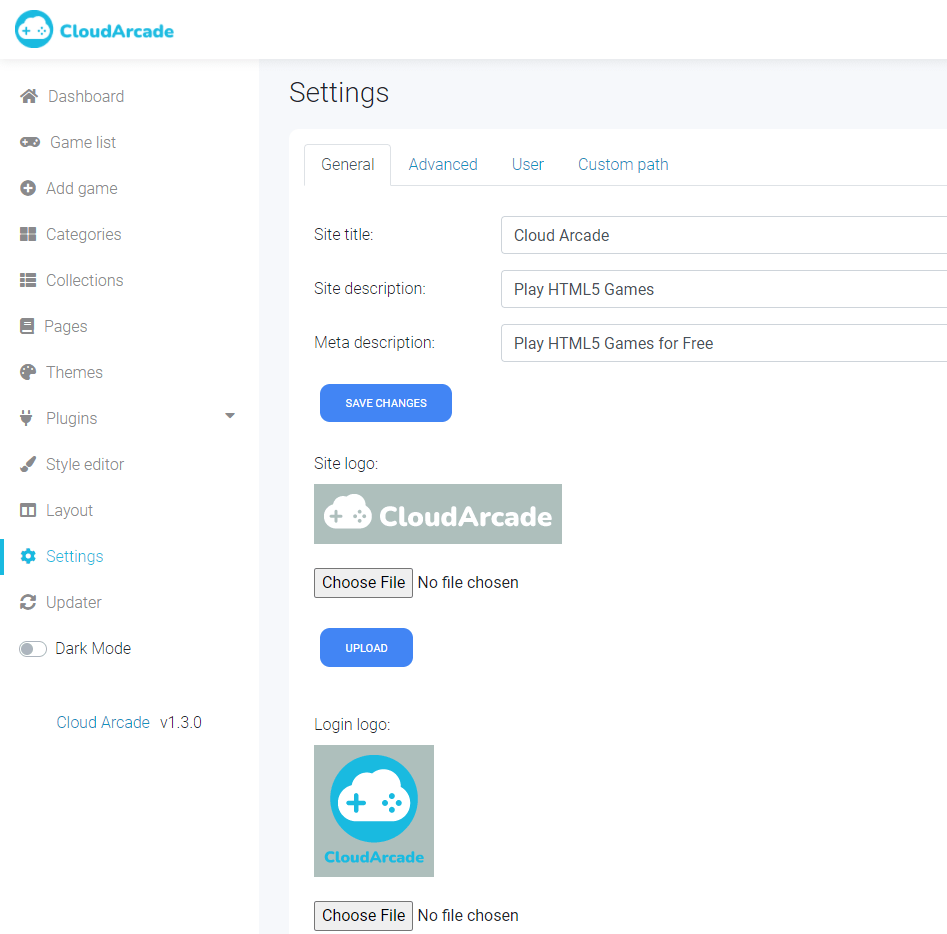Focus the Site title input field
Image resolution: width=947 pixels, height=934 pixels.
coord(724,235)
